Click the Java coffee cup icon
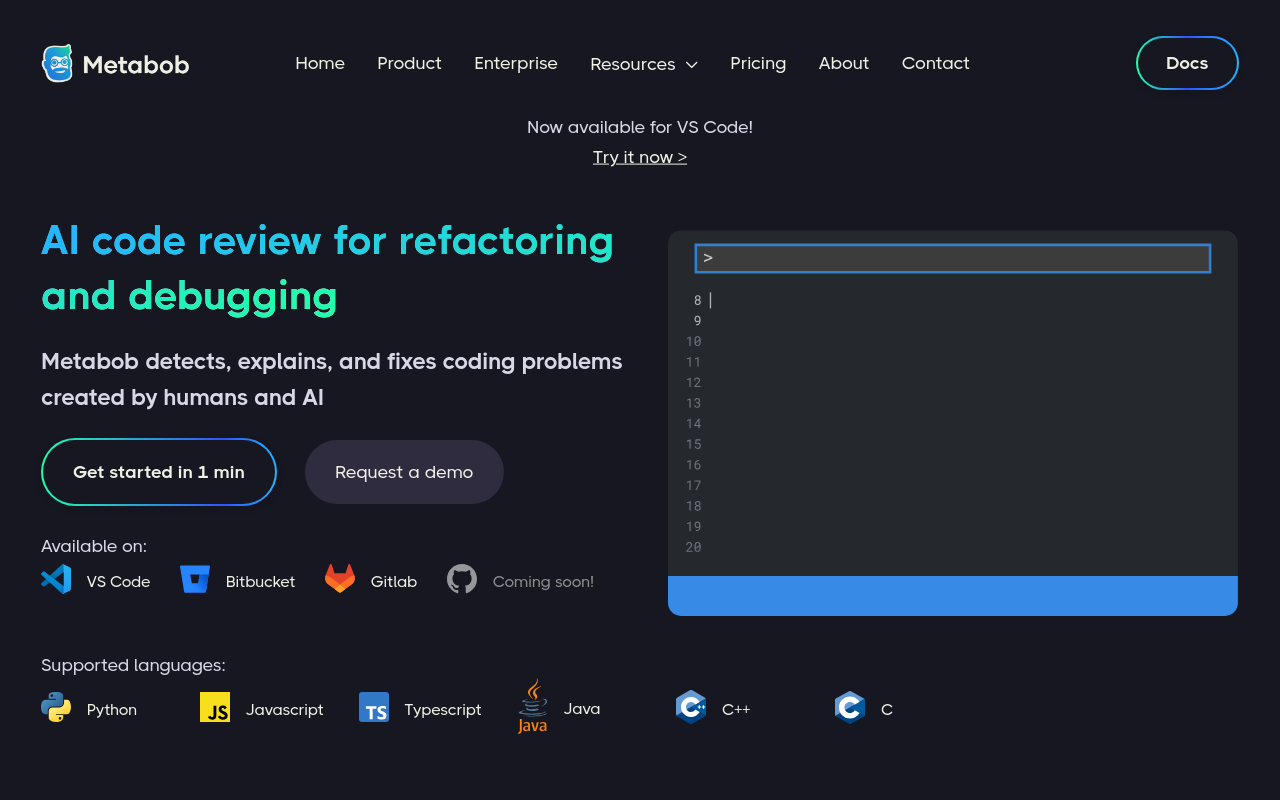The image size is (1280, 800). pos(532,706)
